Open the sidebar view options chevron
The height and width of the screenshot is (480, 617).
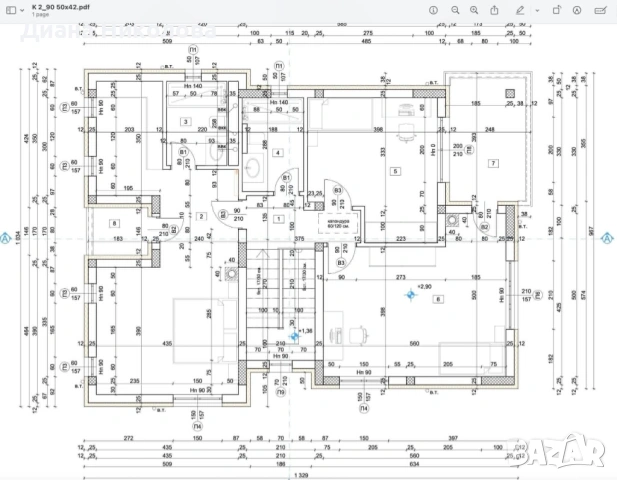pyautogui.click(x=22, y=11)
